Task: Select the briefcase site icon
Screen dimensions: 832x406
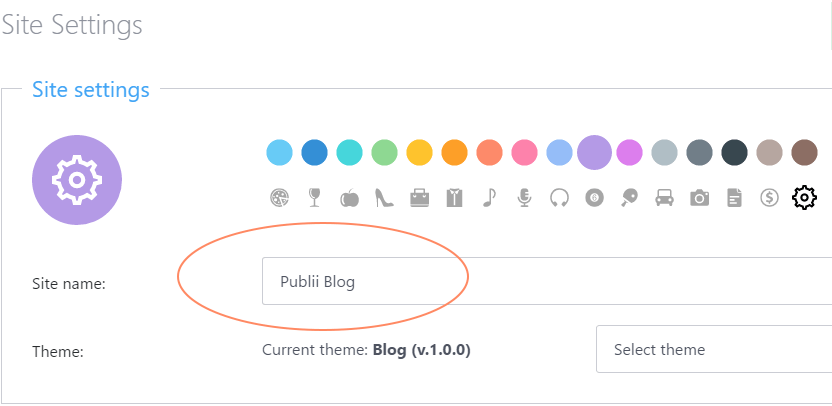Action: 419,198
